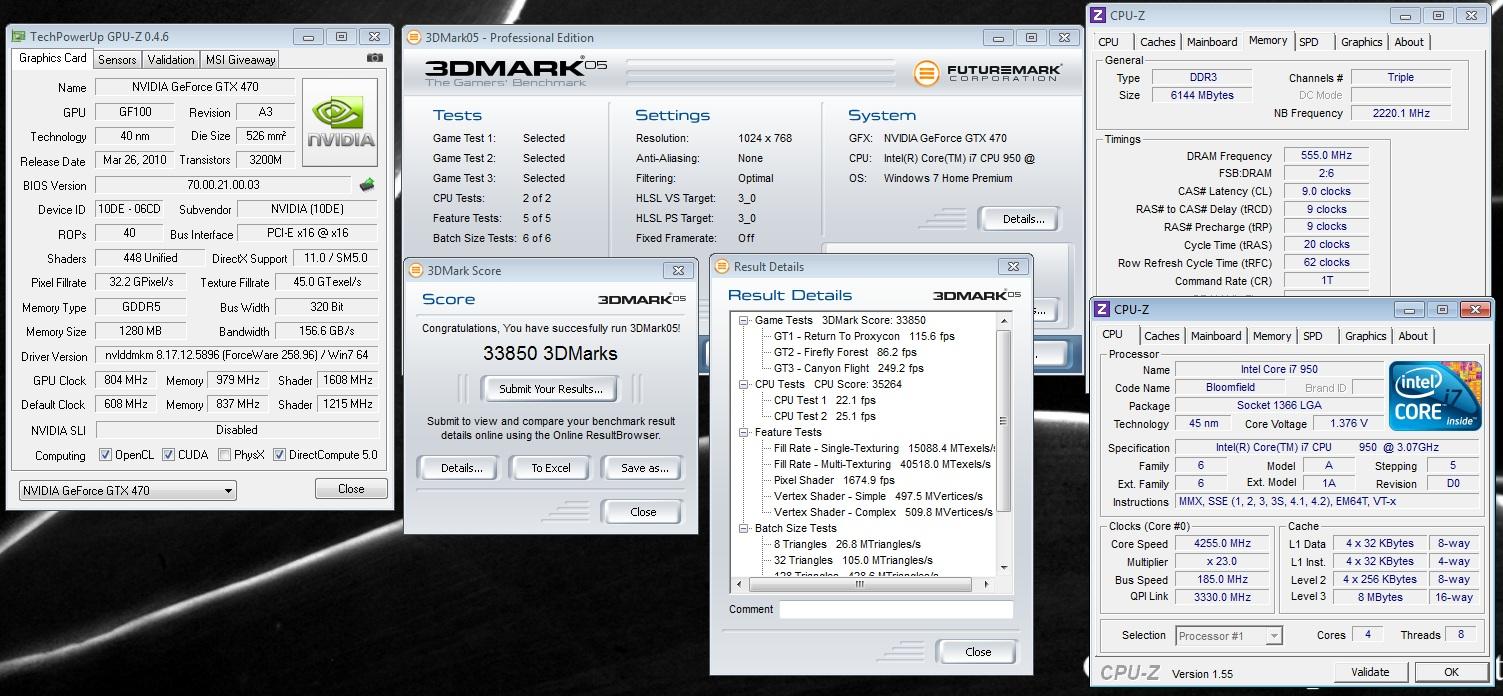This screenshot has height=696, width=1503.
Task: Open Graphics tab in the lower CPU-Z window
Action: [1365, 336]
